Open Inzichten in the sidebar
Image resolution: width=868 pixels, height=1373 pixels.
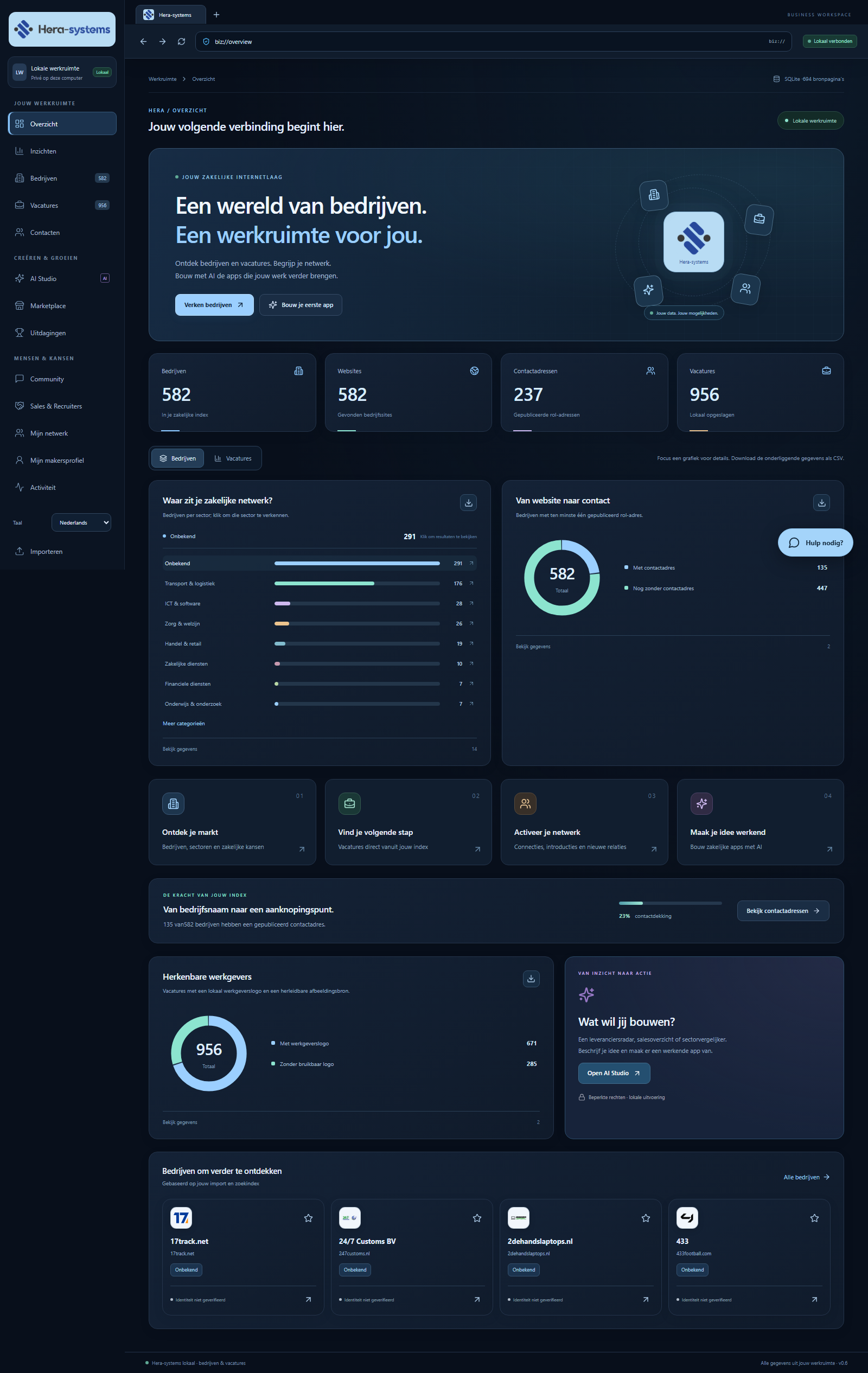(x=62, y=151)
